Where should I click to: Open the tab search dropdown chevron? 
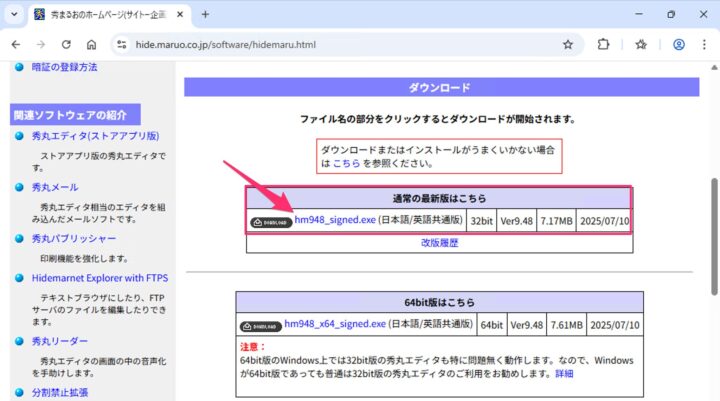point(14,14)
